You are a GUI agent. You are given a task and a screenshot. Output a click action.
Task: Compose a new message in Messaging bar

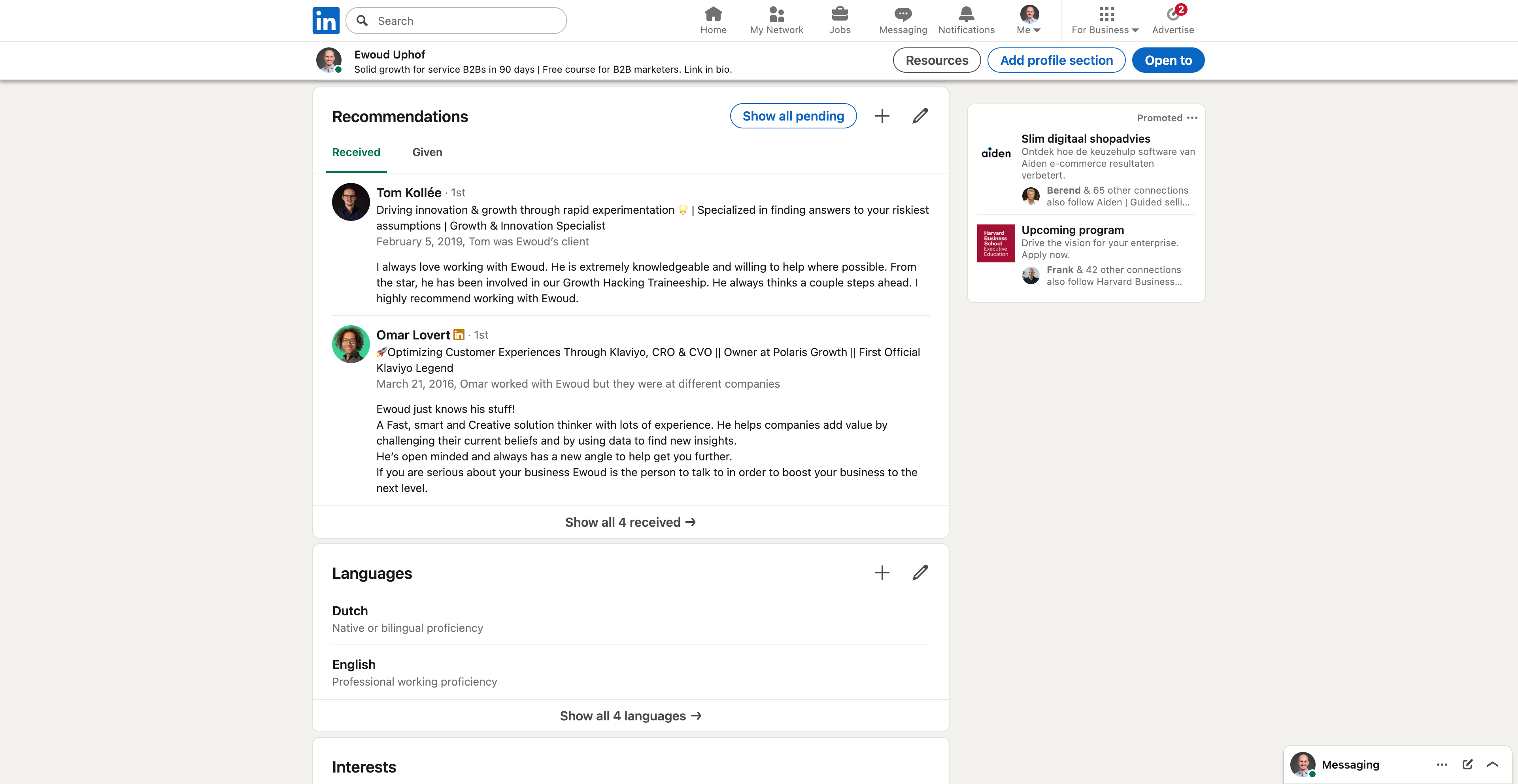click(1467, 765)
